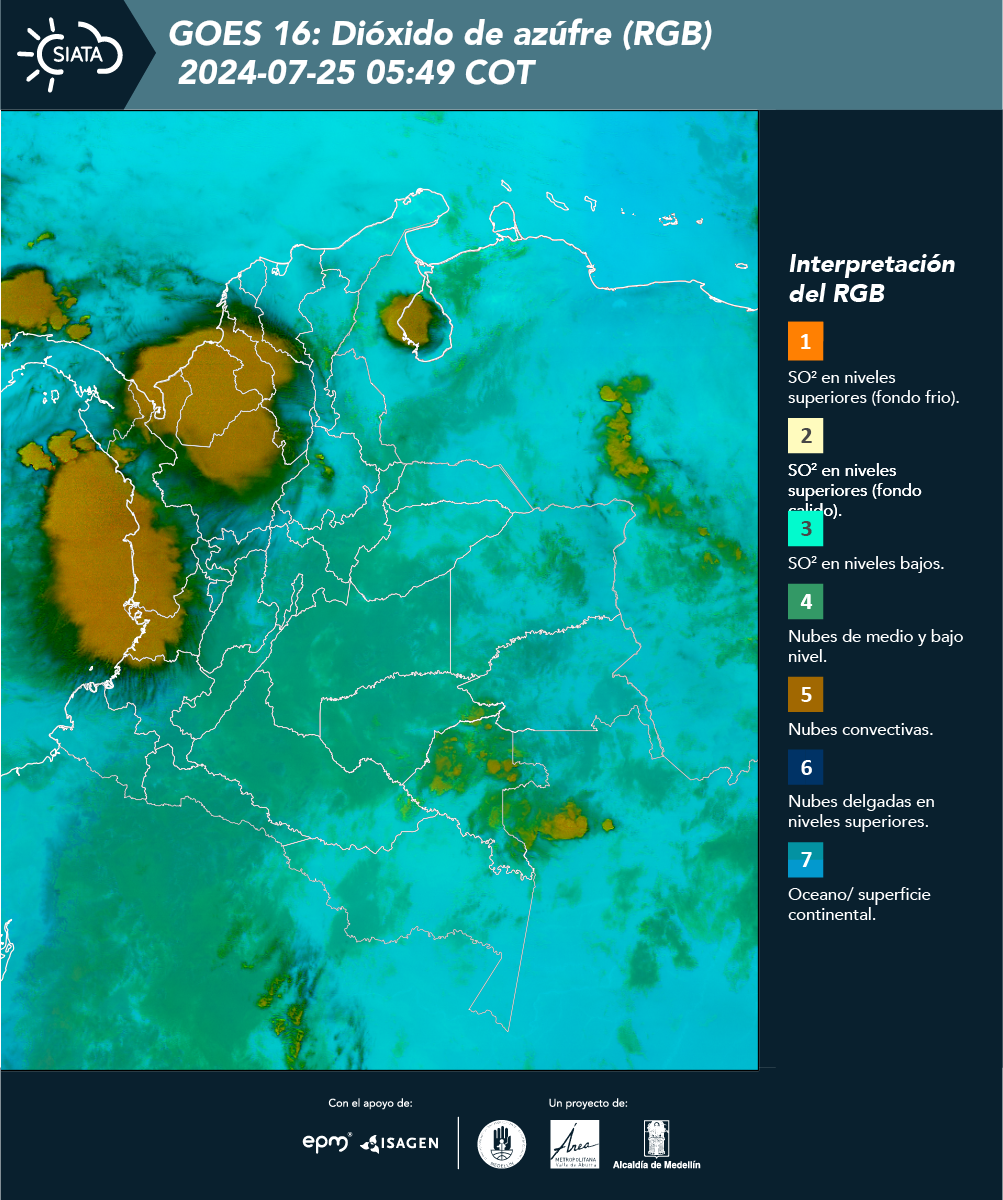Select green swatch number 4

[805, 601]
